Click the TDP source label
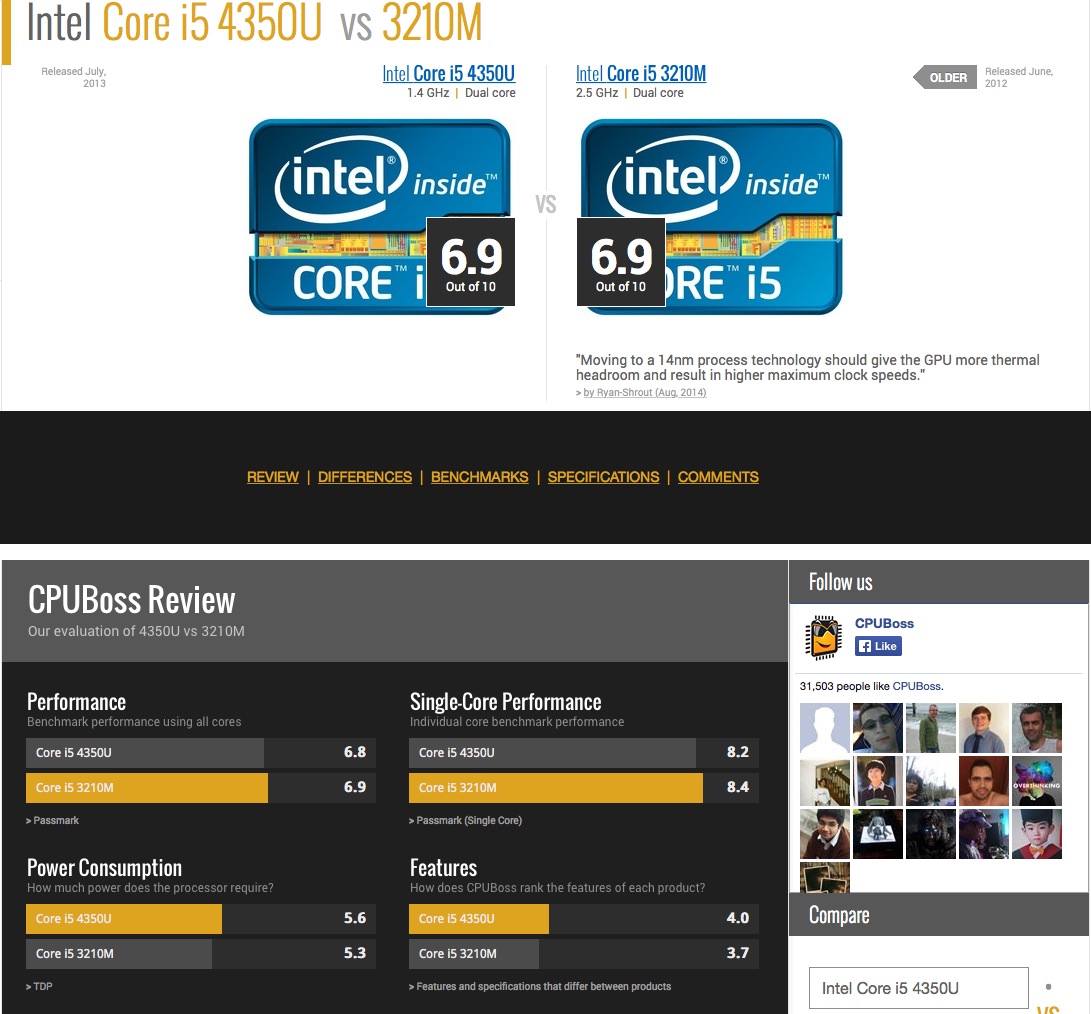This screenshot has height=1014, width=1091. pyautogui.click(x=40, y=986)
